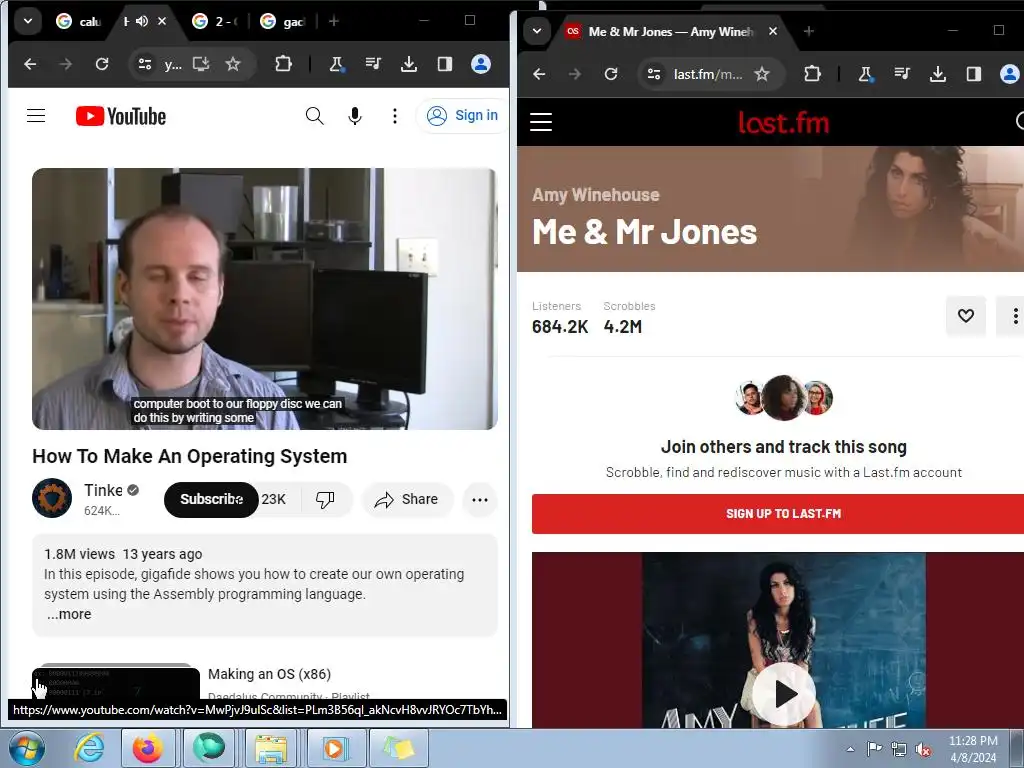The image size is (1024, 768).
Task: Reload the Last.fm page
Action: pos(611,74)
